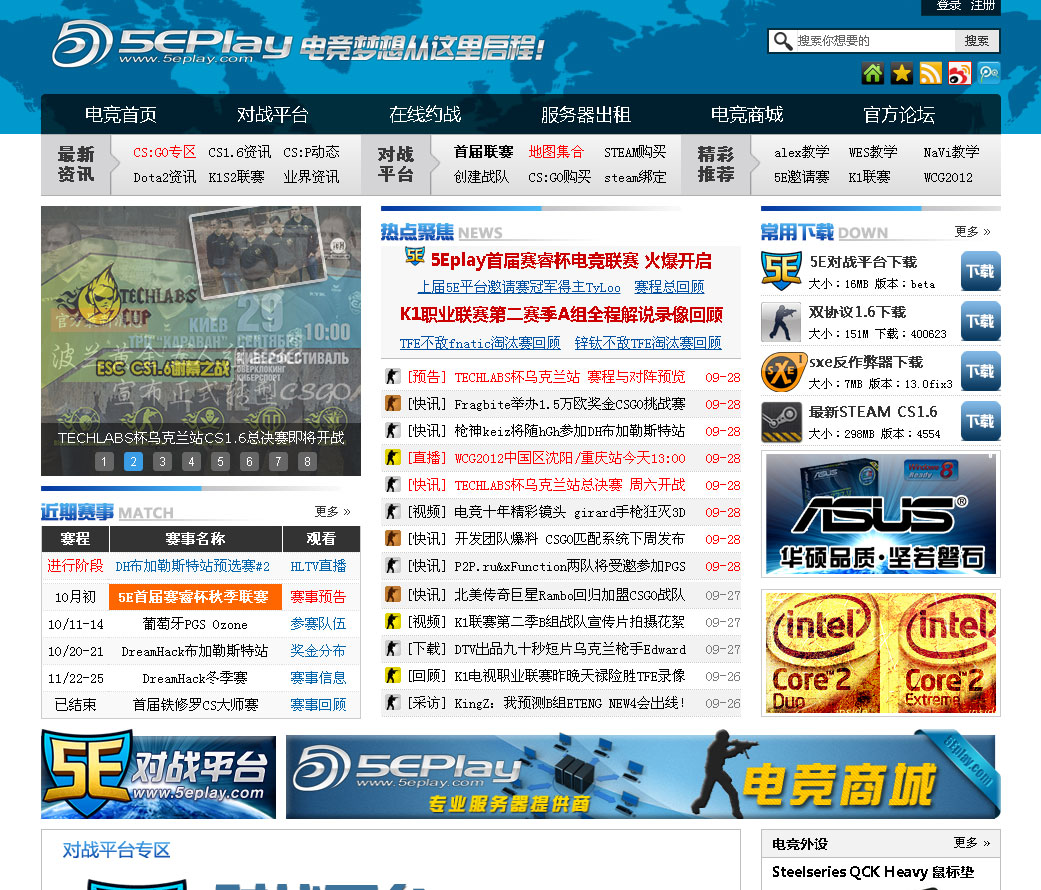1041x890 pixels.
Task: Click the blue Tencent Weibo icon
Action: (989, 73)
